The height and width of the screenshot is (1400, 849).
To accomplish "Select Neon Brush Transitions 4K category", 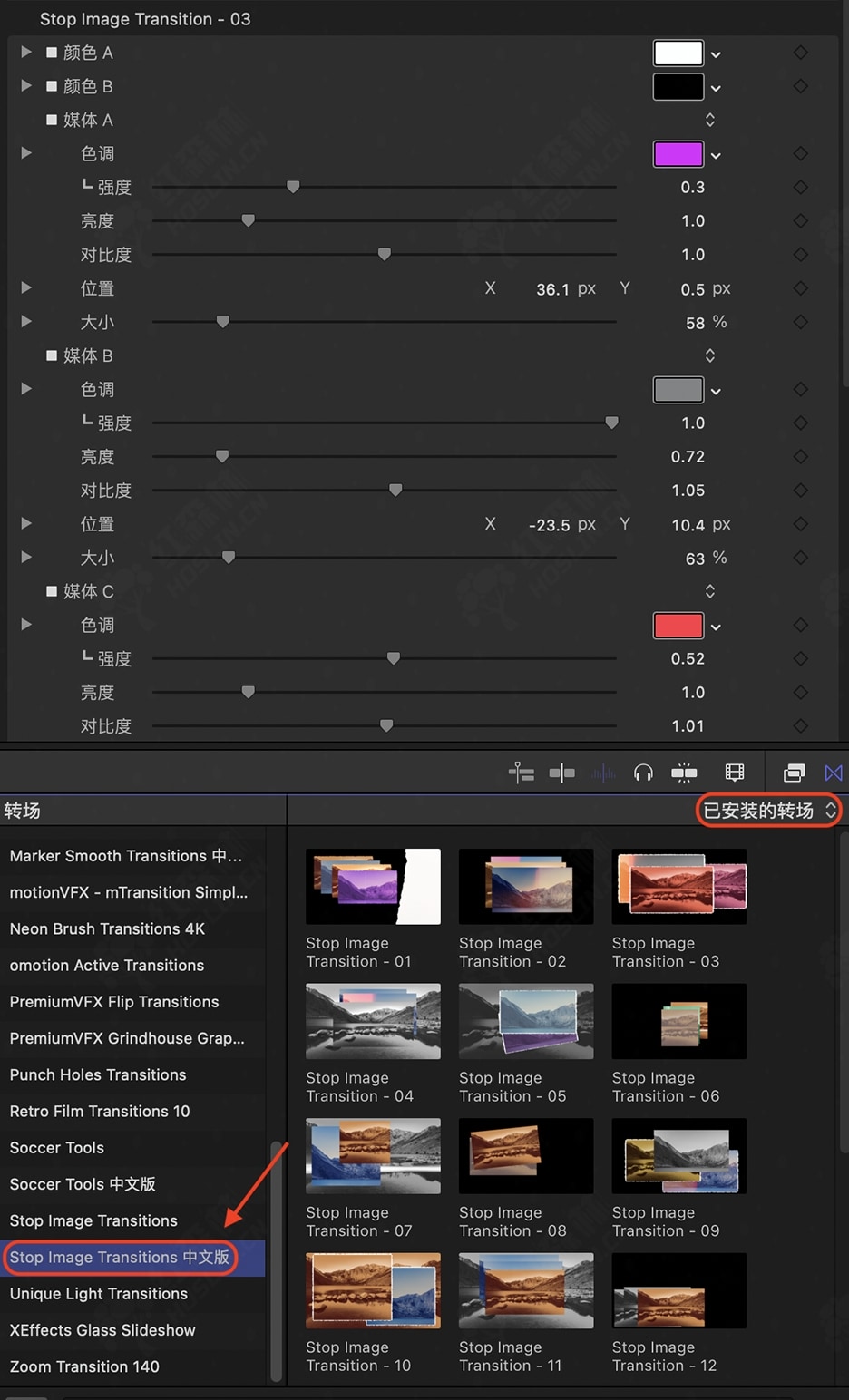I will [108, 928].
